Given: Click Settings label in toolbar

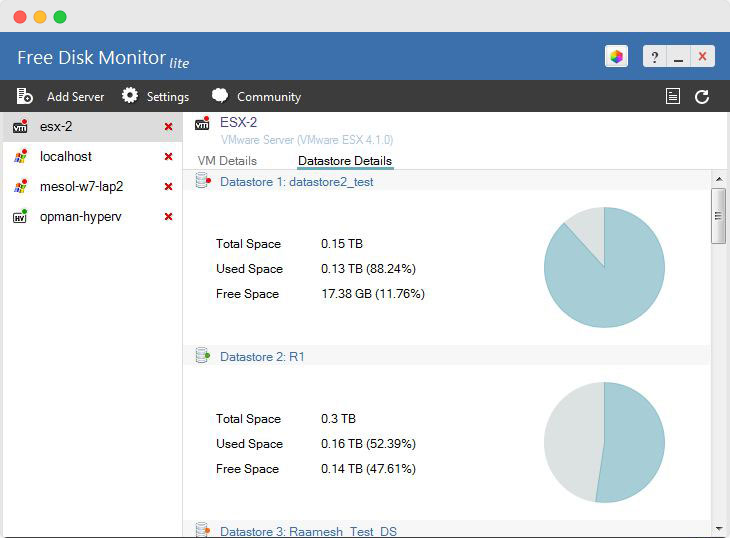Looking at the screenshot, I should point(168,97).
